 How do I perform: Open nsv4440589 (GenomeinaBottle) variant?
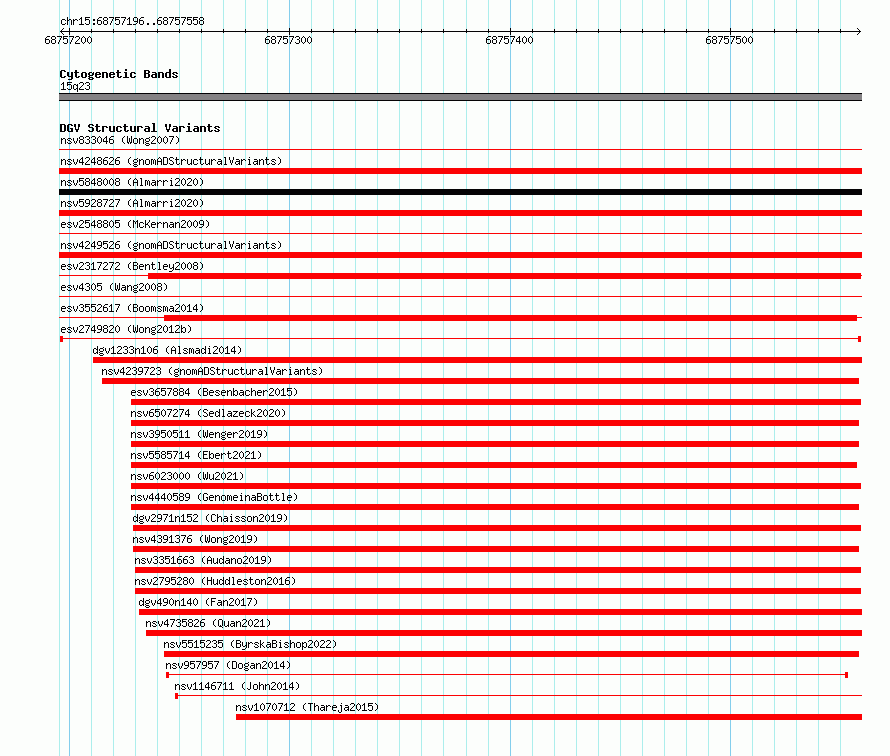coord(214,497)
